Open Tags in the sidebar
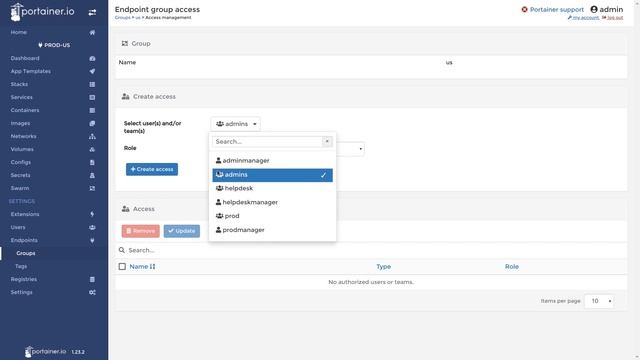Screen dimensions: 640x360 [21, 267]
